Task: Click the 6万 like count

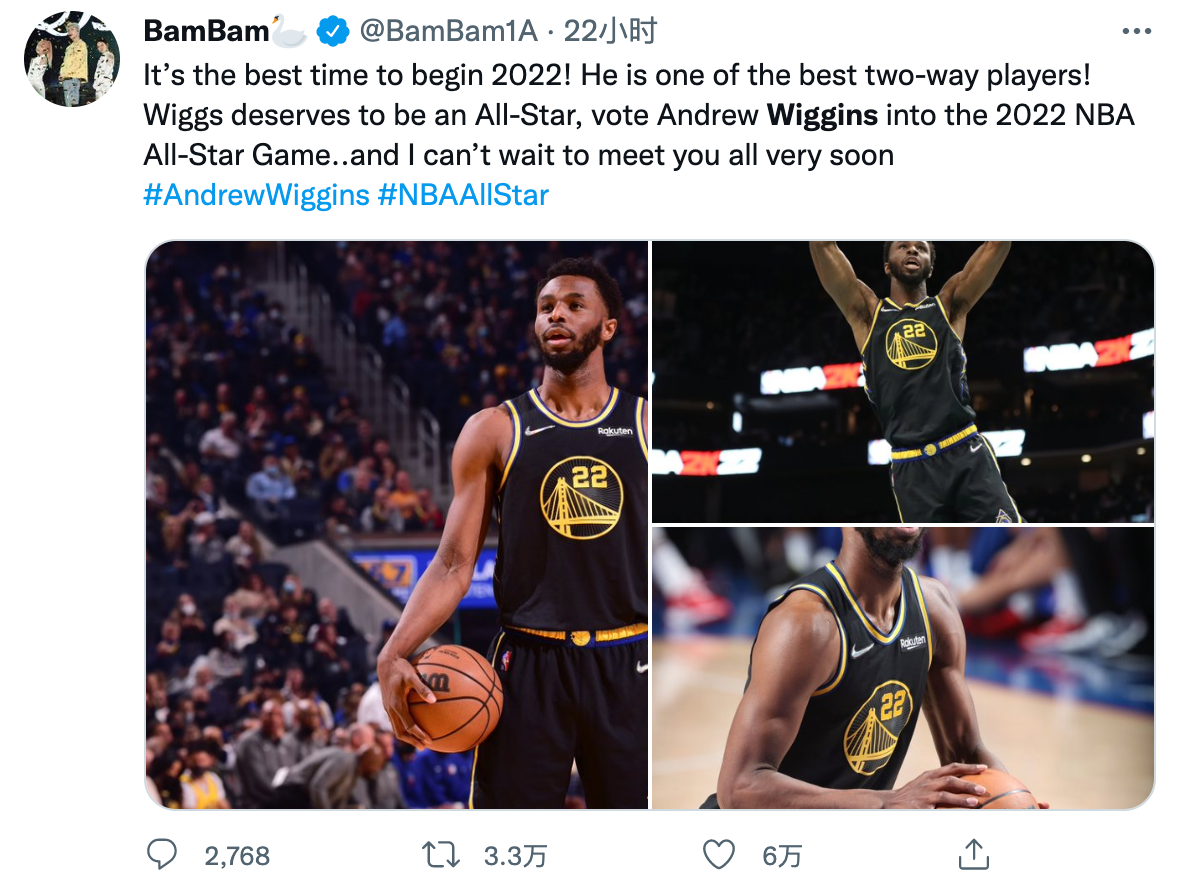Action: [781, 856]
